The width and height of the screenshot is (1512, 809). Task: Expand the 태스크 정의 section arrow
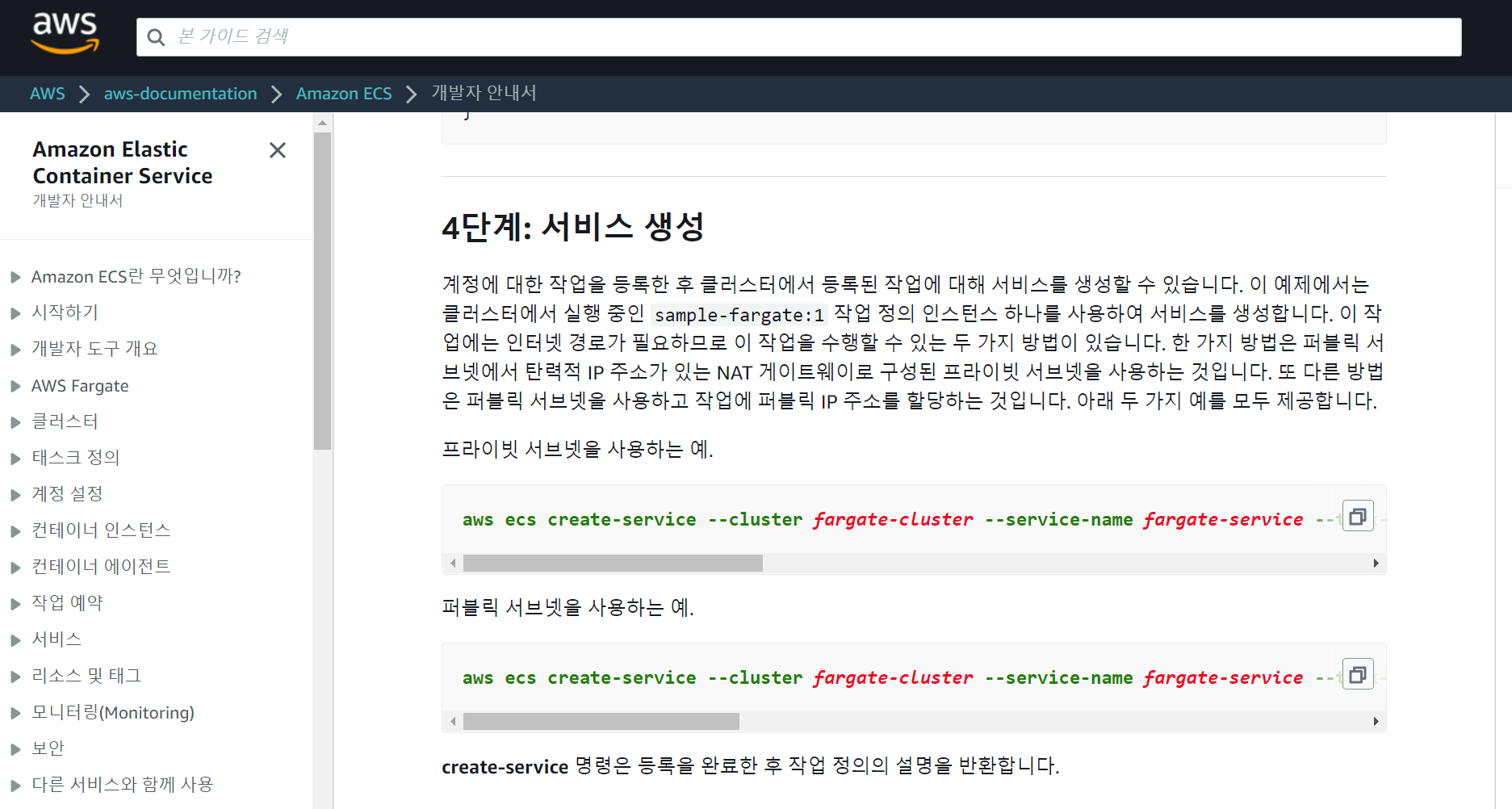click(15, 459)
